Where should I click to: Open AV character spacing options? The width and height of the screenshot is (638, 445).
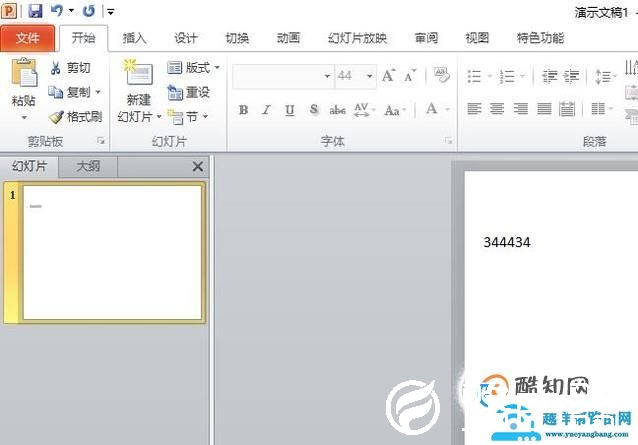(x=364, y=110)
